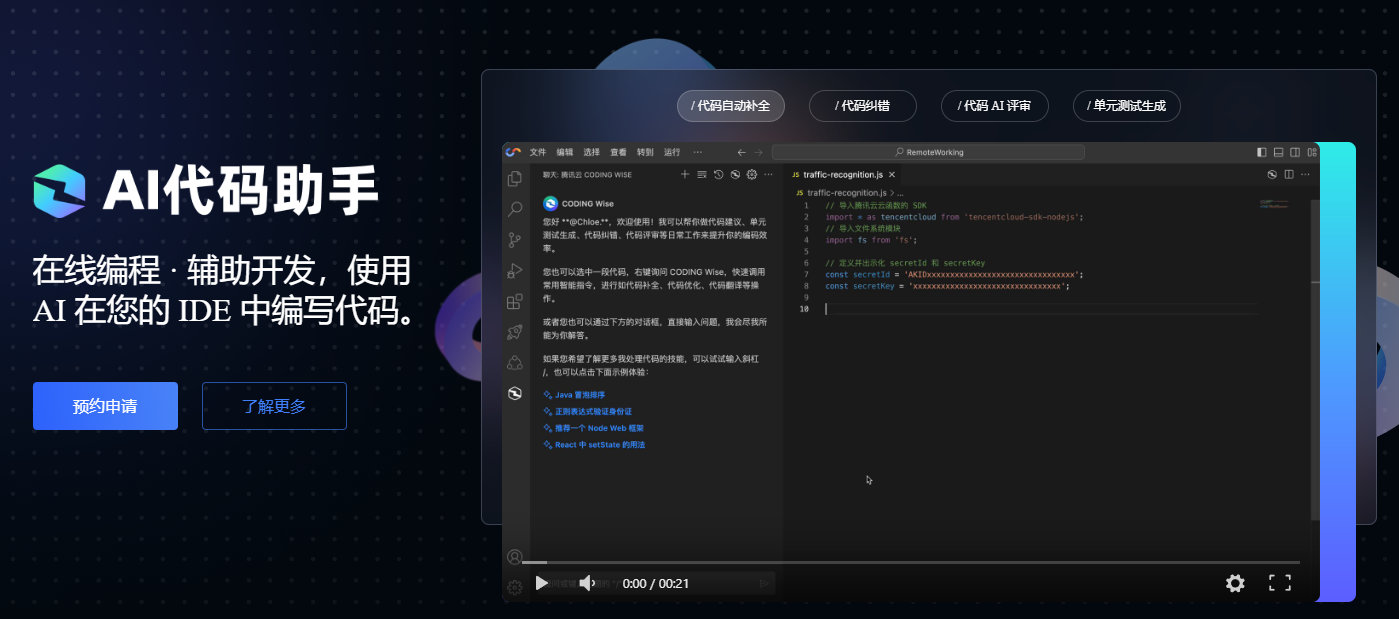Click the CODING Wise avatar in chat
The image size is (1399, 619).
tap(550, 203)
